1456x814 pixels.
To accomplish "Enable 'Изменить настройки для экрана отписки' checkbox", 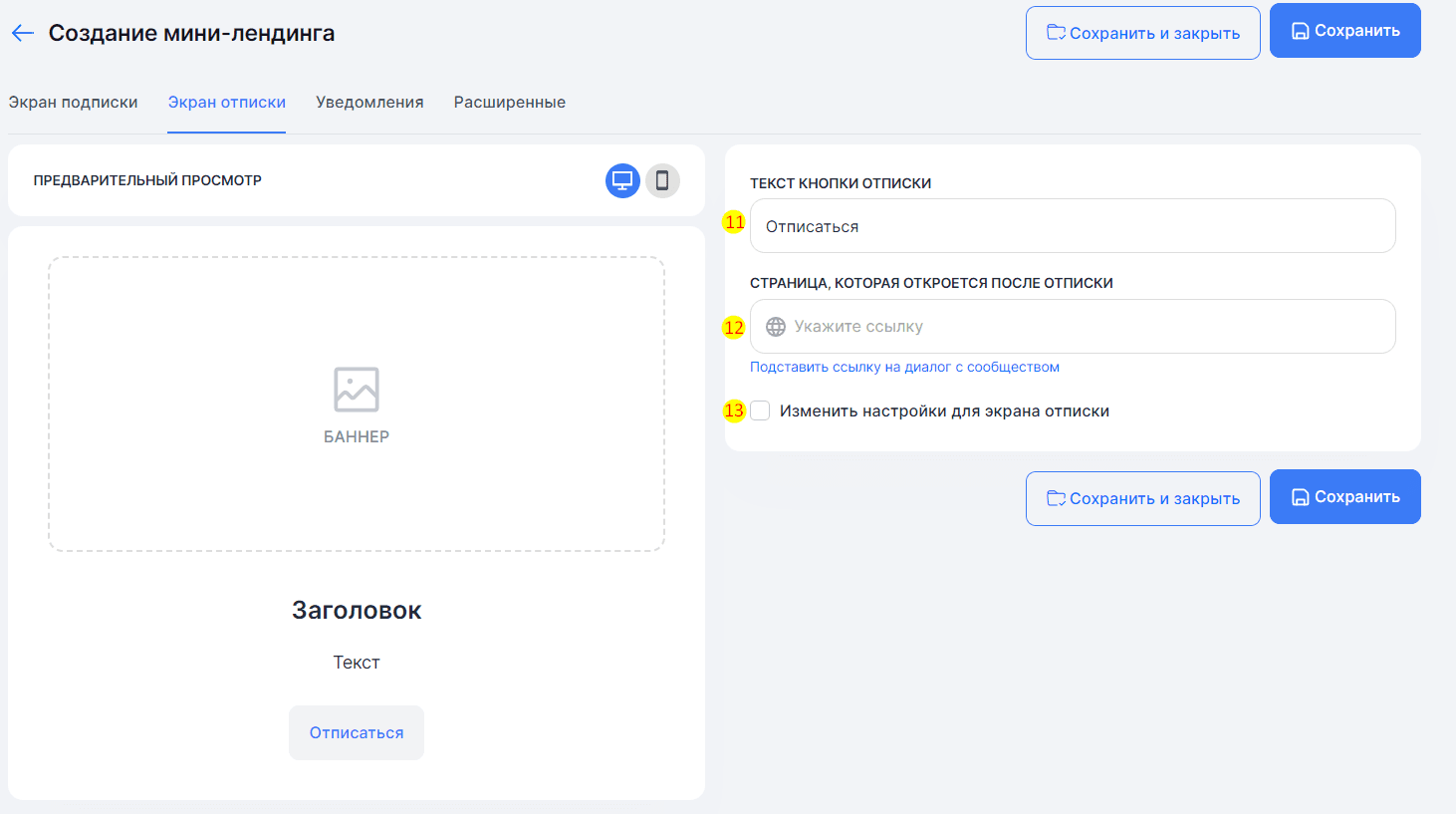I will [761, 411].
